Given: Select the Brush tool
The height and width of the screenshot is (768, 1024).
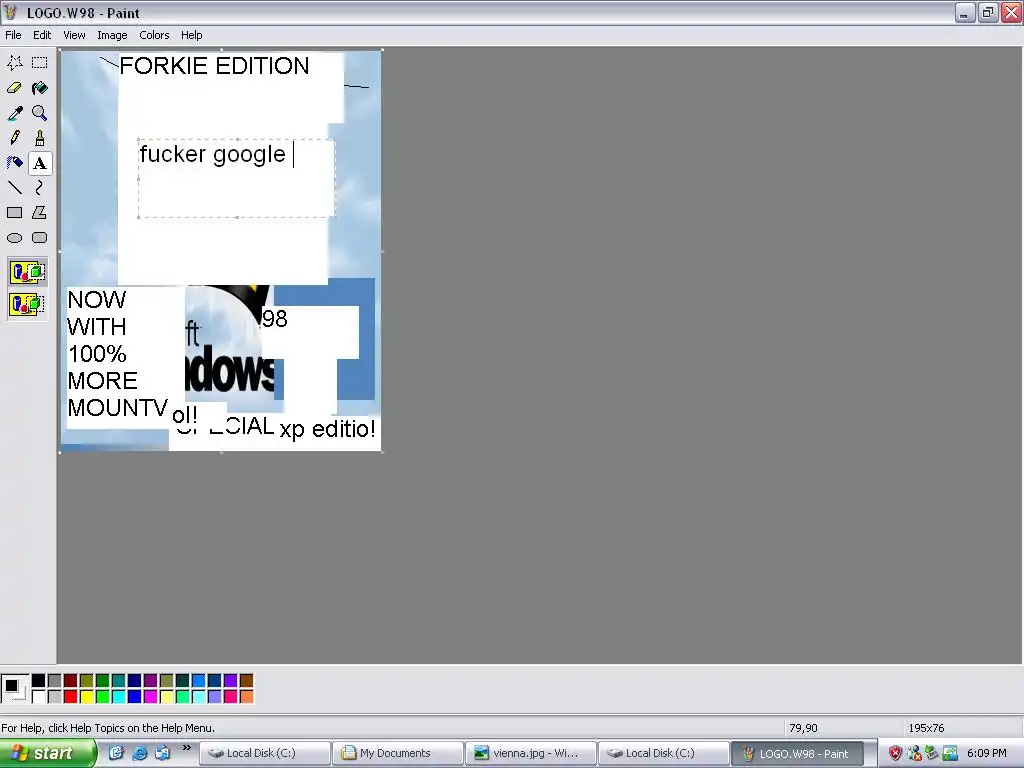Looking at the screenshot, I should (40, 138).
